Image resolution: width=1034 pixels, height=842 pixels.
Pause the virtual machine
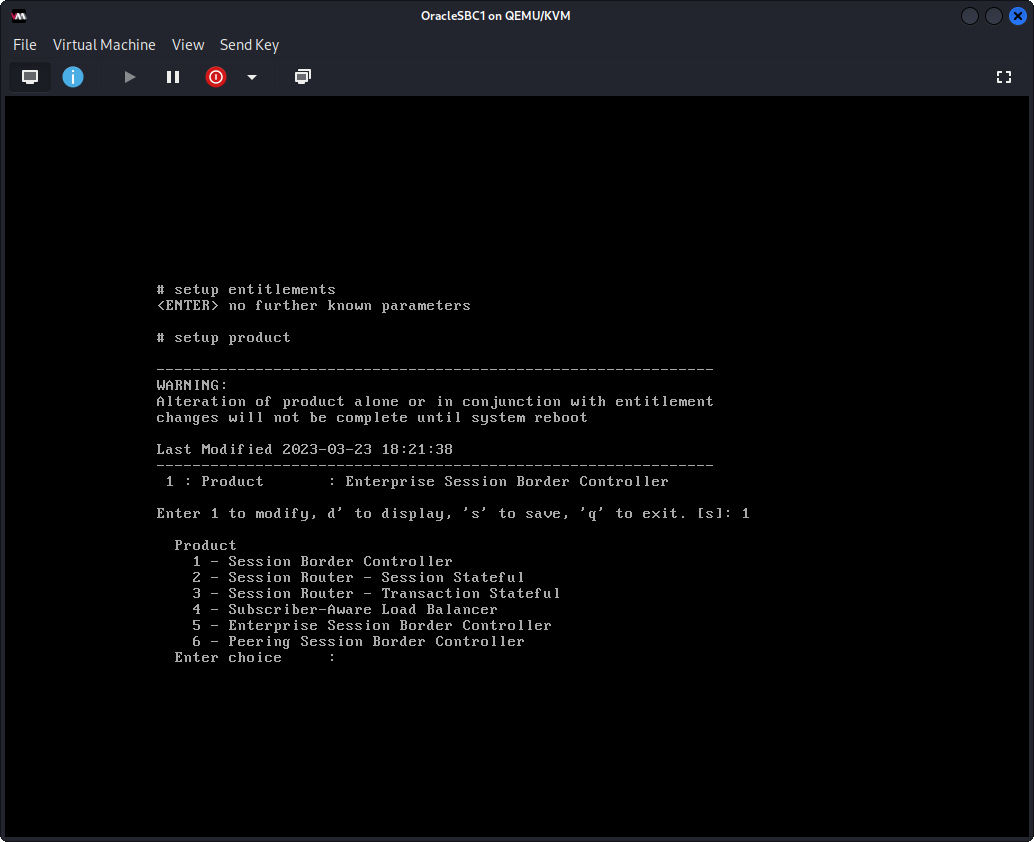pyautogui.click(x=173, y=77)
